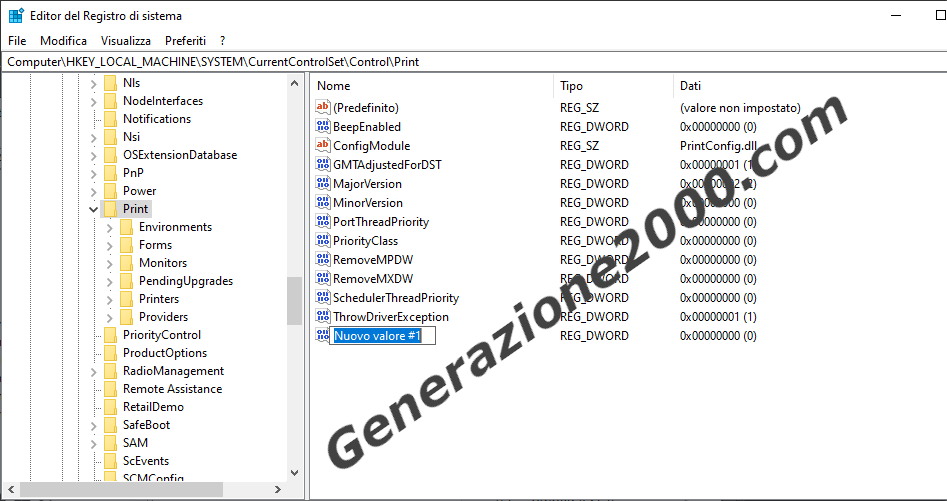Image resolution: width=947 pixels, height=501 pixels.
Task: Click the registry path address bar
Action: pos(474,62)
